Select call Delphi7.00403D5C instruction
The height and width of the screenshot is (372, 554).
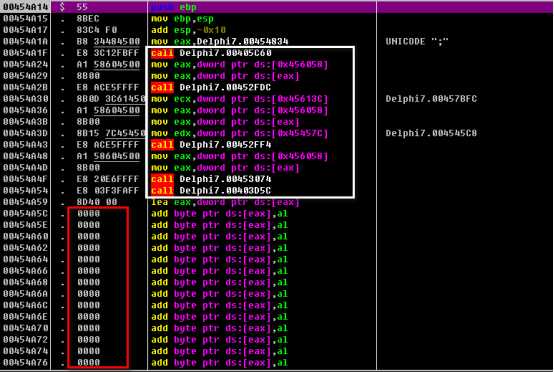[x=211, y=190]
